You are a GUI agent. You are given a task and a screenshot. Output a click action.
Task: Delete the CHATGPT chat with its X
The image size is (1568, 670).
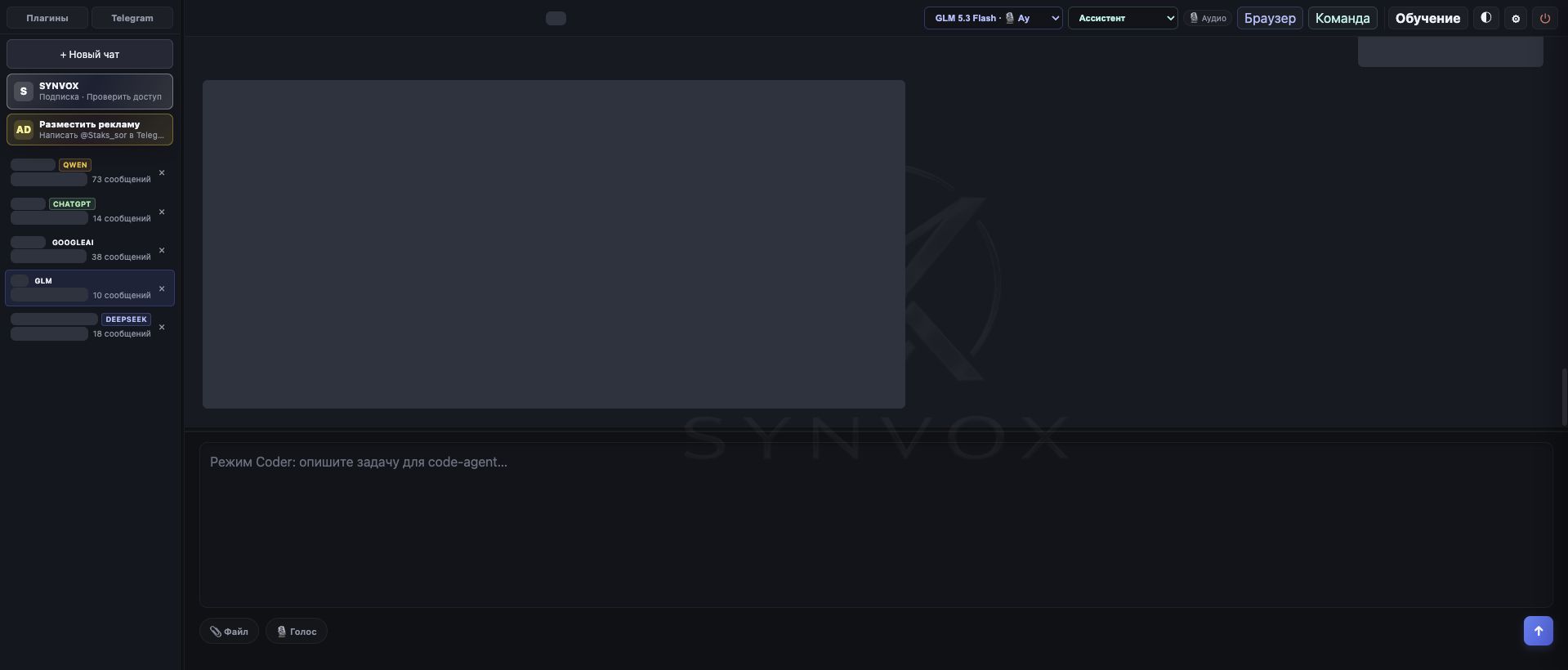click(162, 212)
